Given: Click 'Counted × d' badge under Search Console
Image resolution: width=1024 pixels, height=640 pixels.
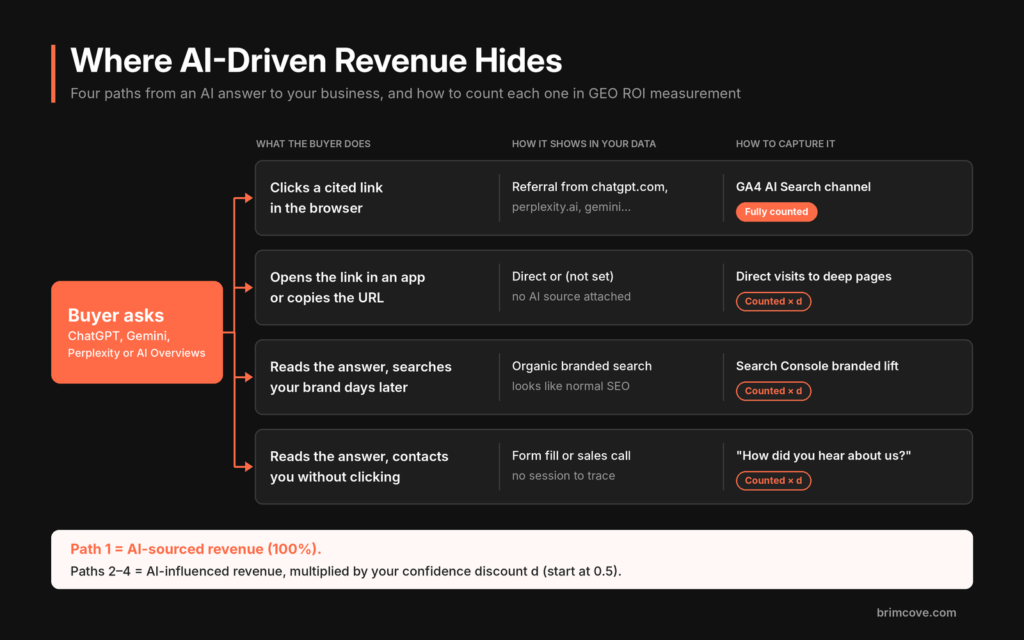Looking at the screenshot, I should click(773, 391).
